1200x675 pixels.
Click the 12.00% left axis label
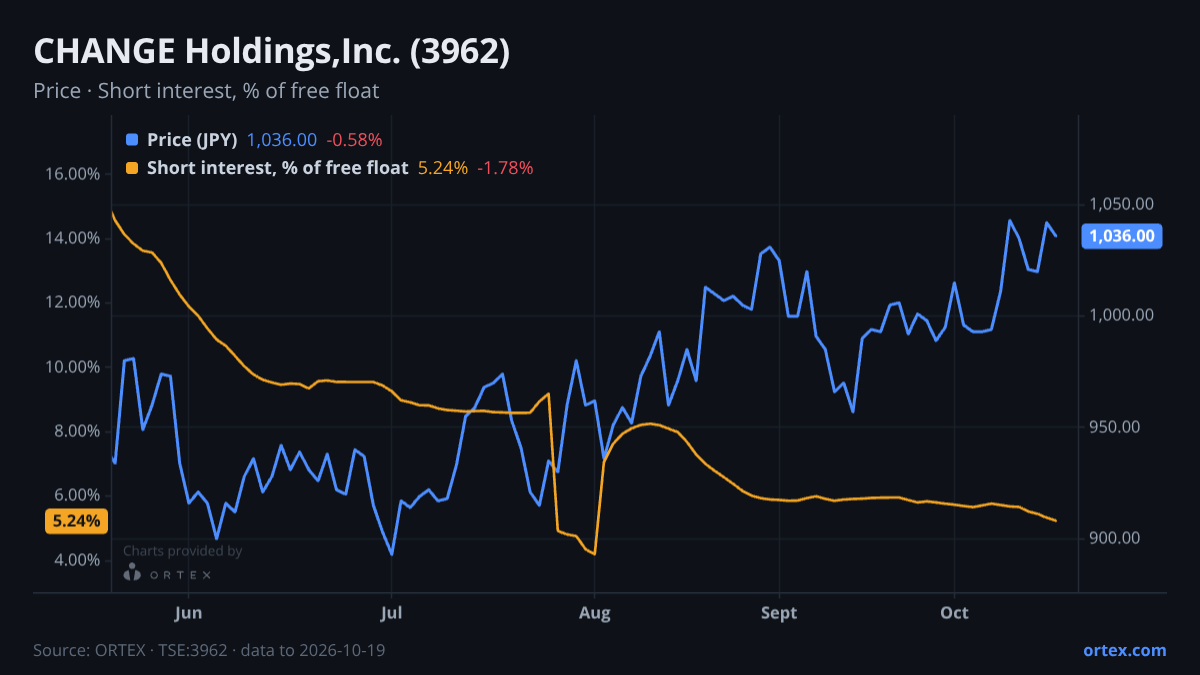(x=73, y=303)
